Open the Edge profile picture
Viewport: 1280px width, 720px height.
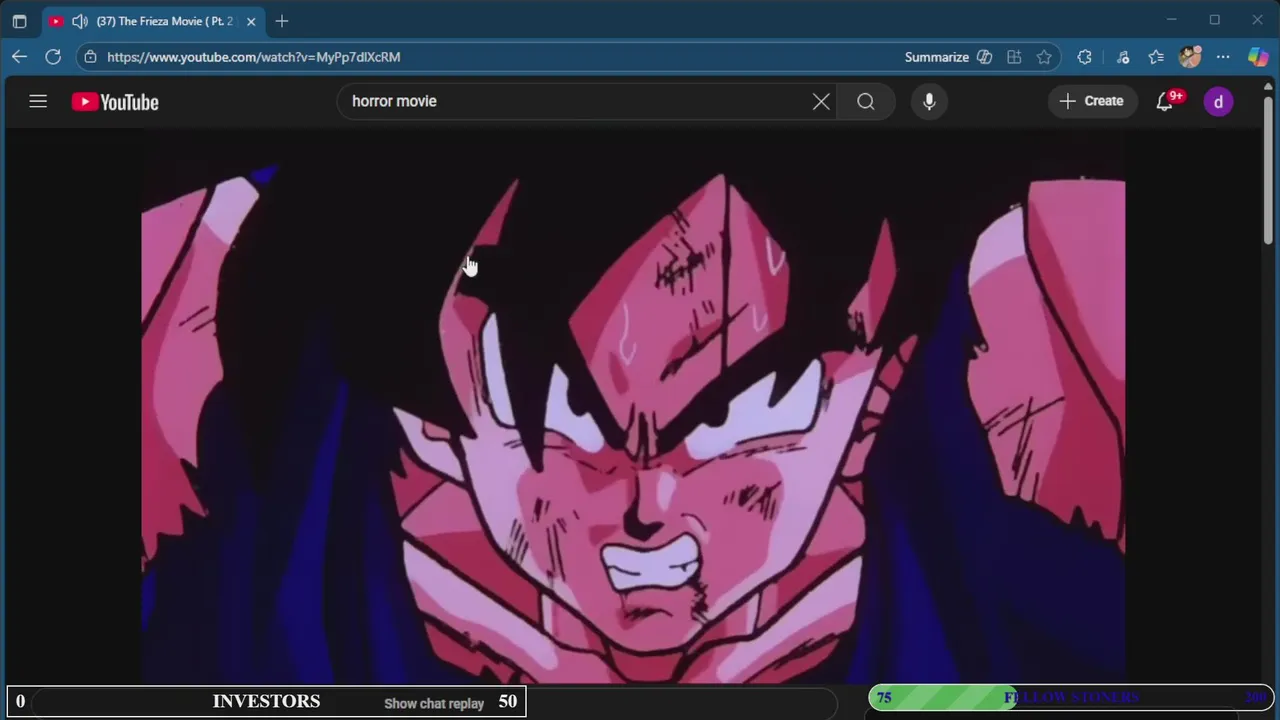[1190, 57]
